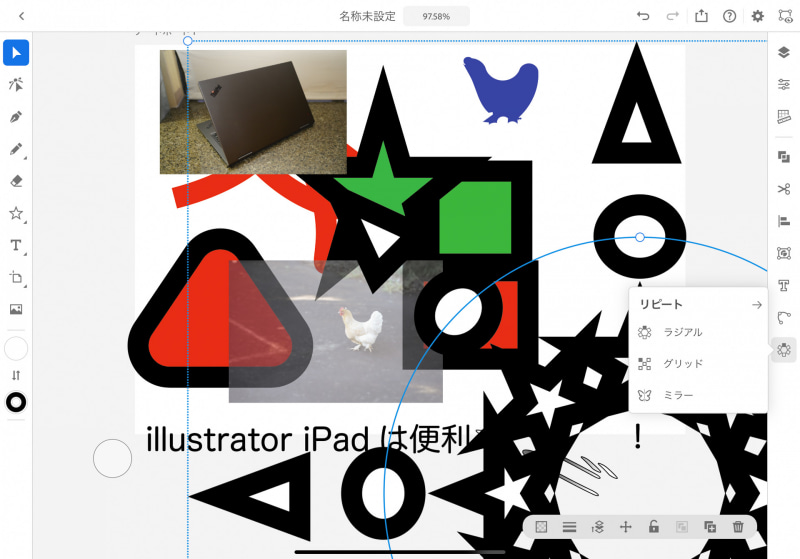This screenshot has width=800, height=559.
Task: Open the 97.58% zoom level field
Action: [436, 16]
